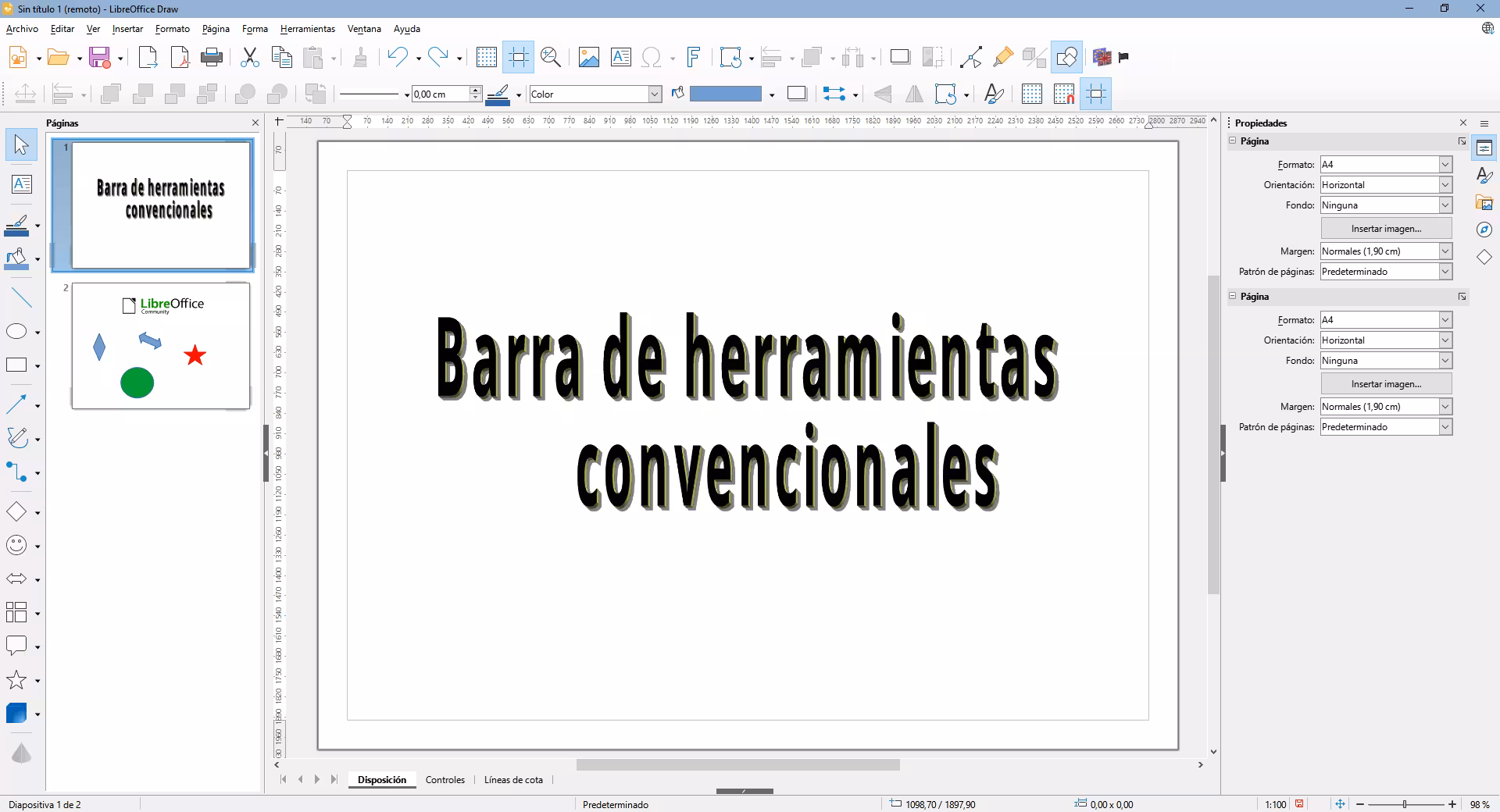Toggle Snap to Grid in second toolbar
The width and height of the screenshot is (1500, 812).
(1064, 94)
